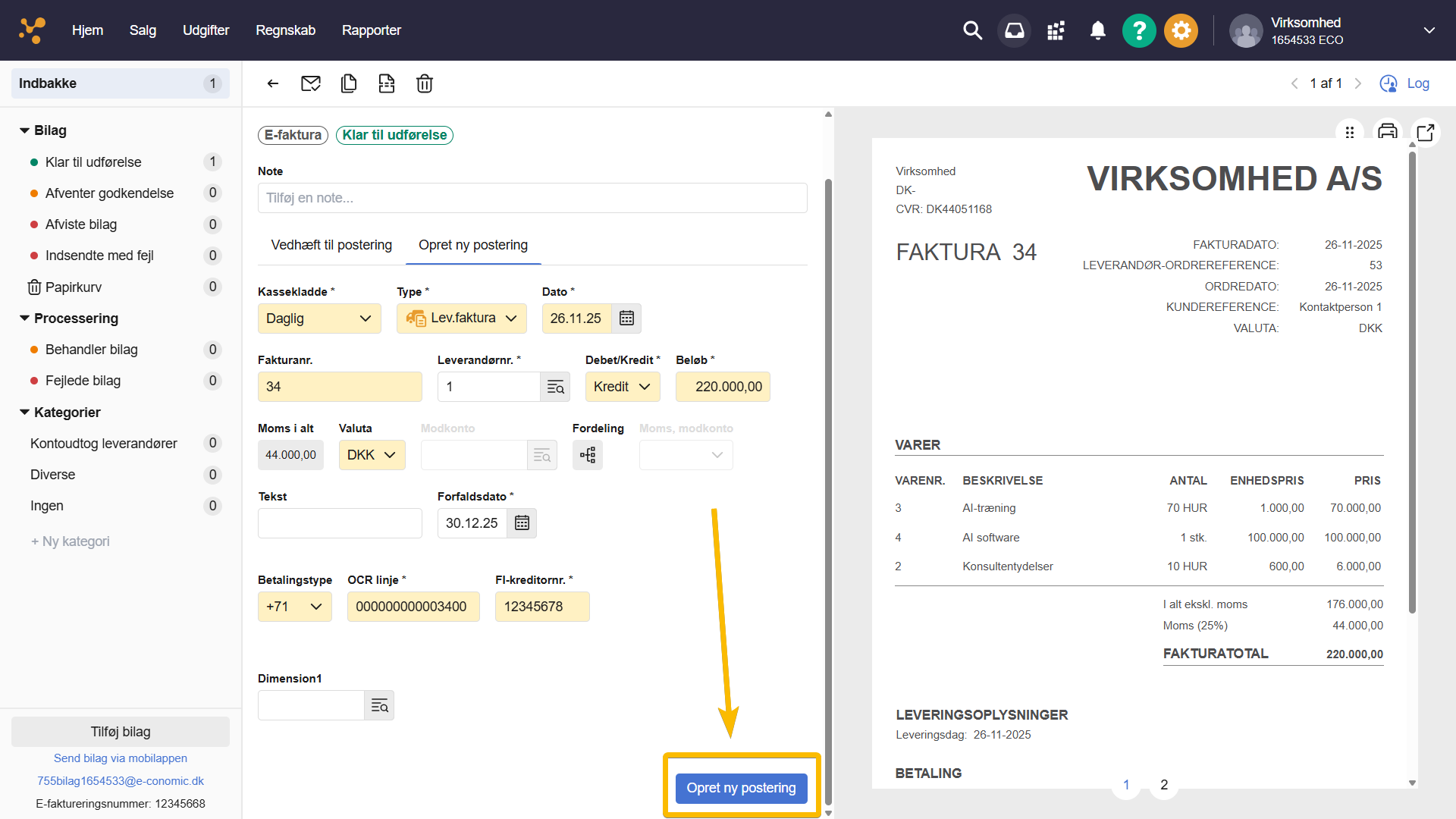This screenshot has width=1456, height=819.
Task: Click the copy document icon
Action: [x=349, y=83]
